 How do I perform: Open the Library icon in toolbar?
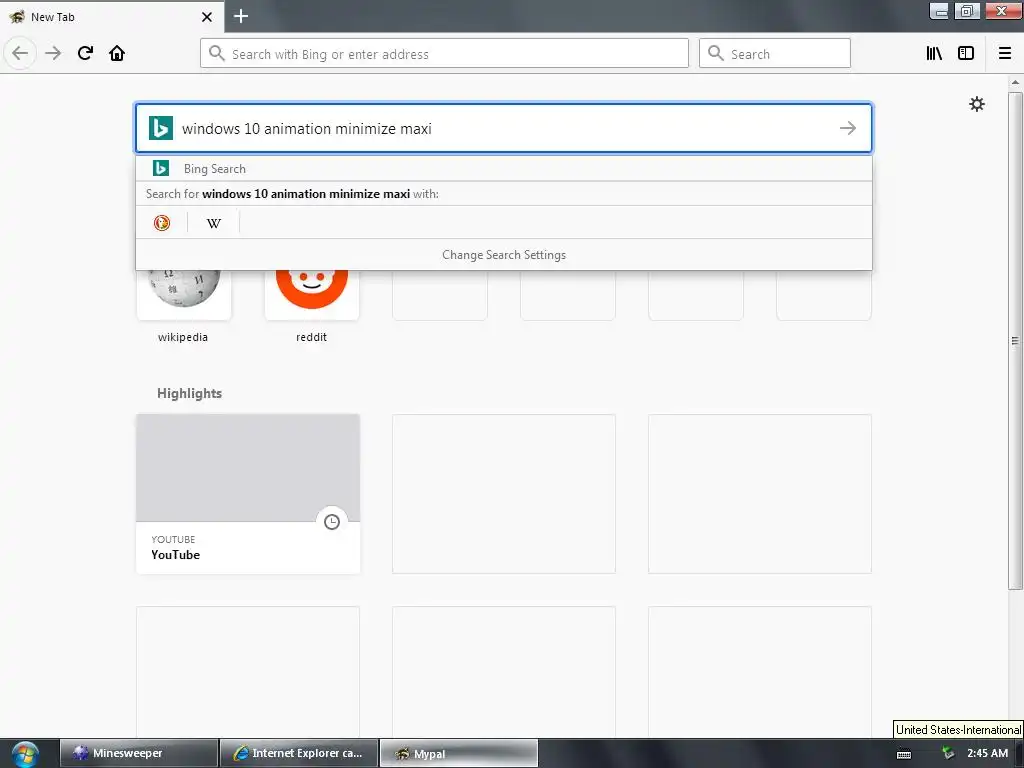(x=934, y=54)
